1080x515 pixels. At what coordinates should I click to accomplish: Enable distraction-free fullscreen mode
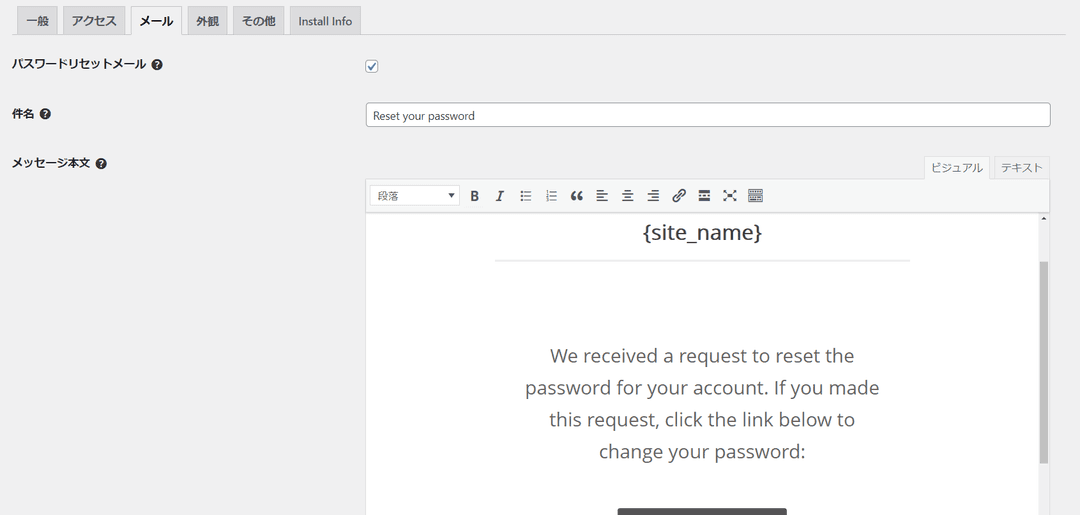coord(729,196)
